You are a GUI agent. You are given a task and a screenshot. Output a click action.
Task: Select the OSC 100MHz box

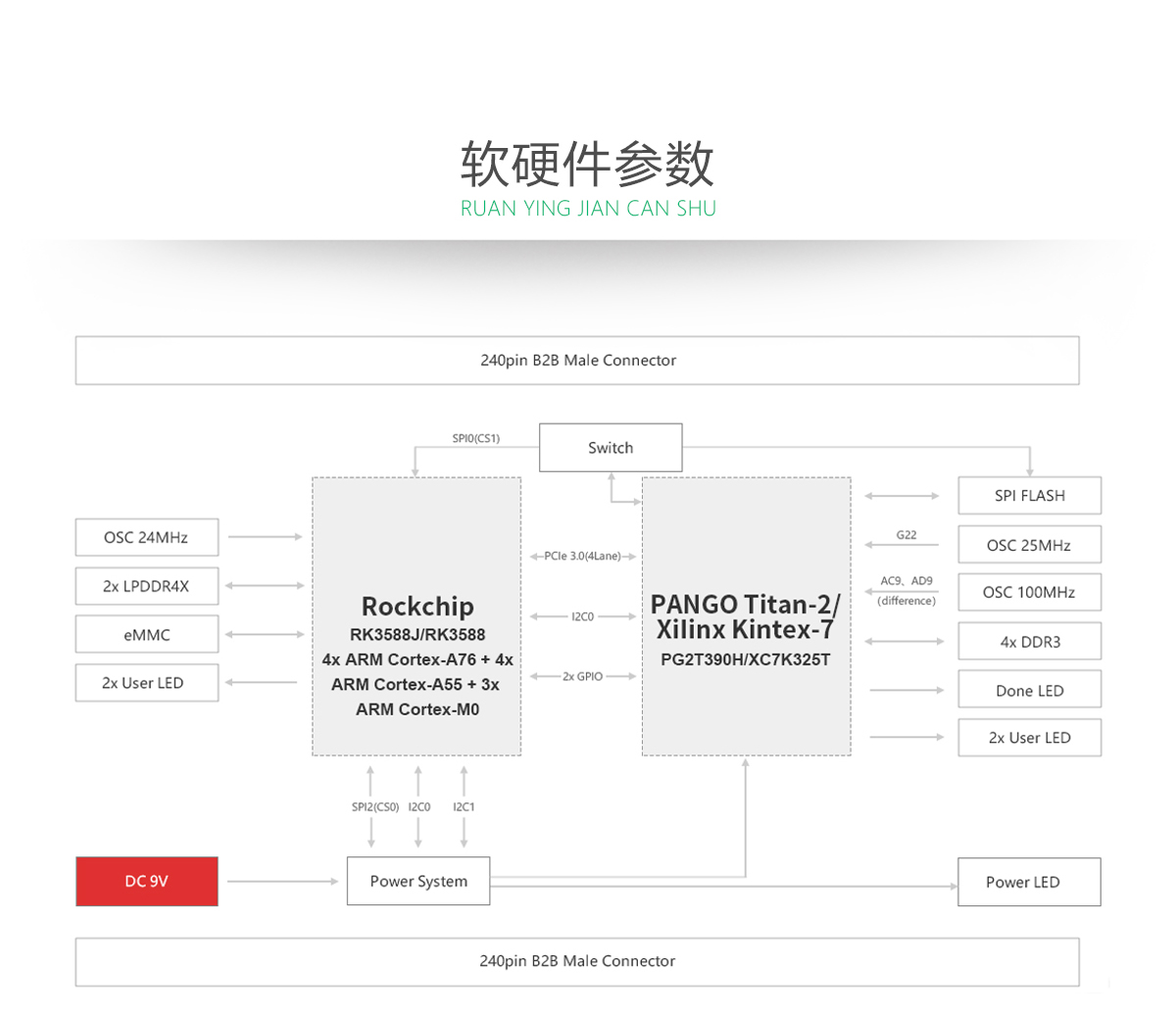click(1029, 593)
